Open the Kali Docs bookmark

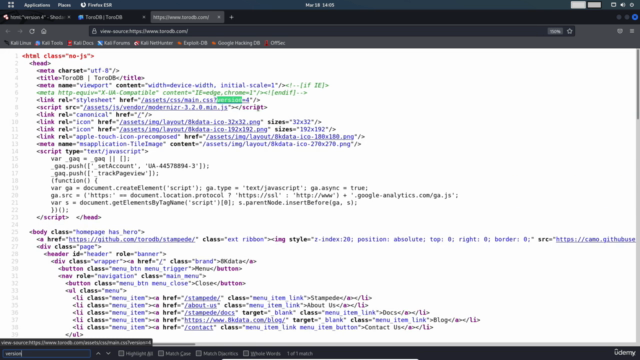[x=80, y=43]
